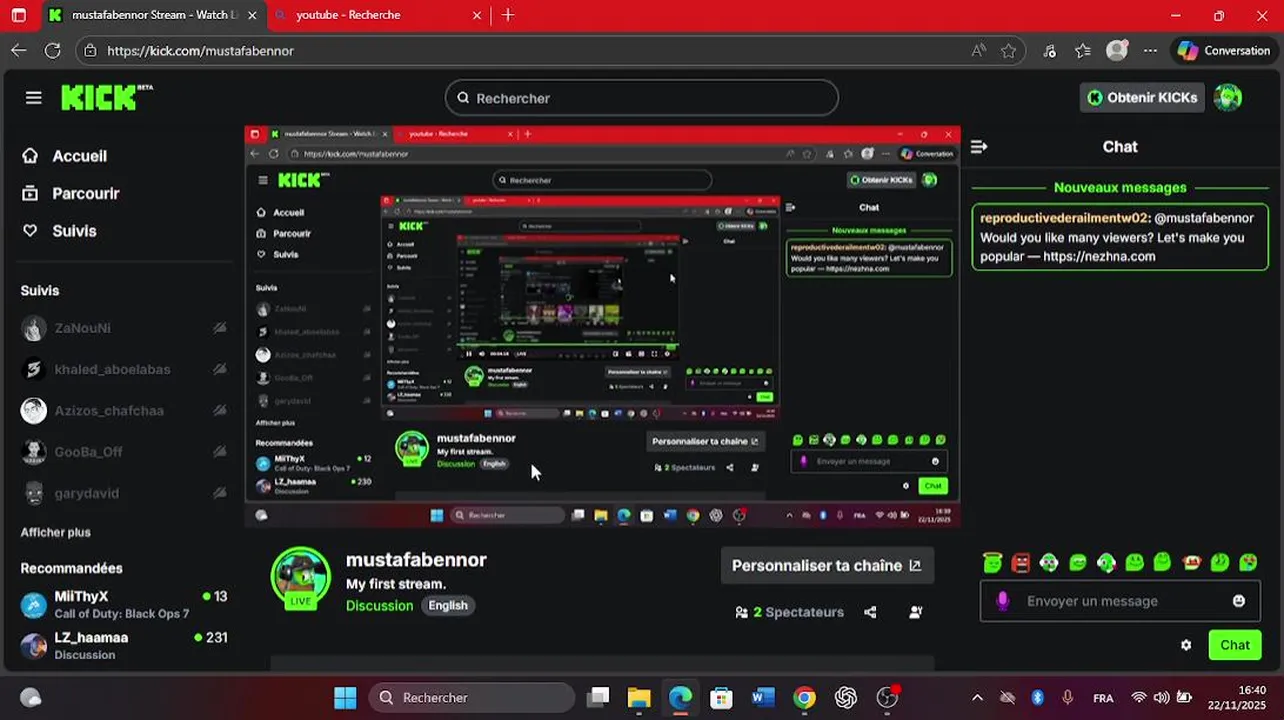
Task: Click the mustafabennor channel name
Action: pos(416,560)
